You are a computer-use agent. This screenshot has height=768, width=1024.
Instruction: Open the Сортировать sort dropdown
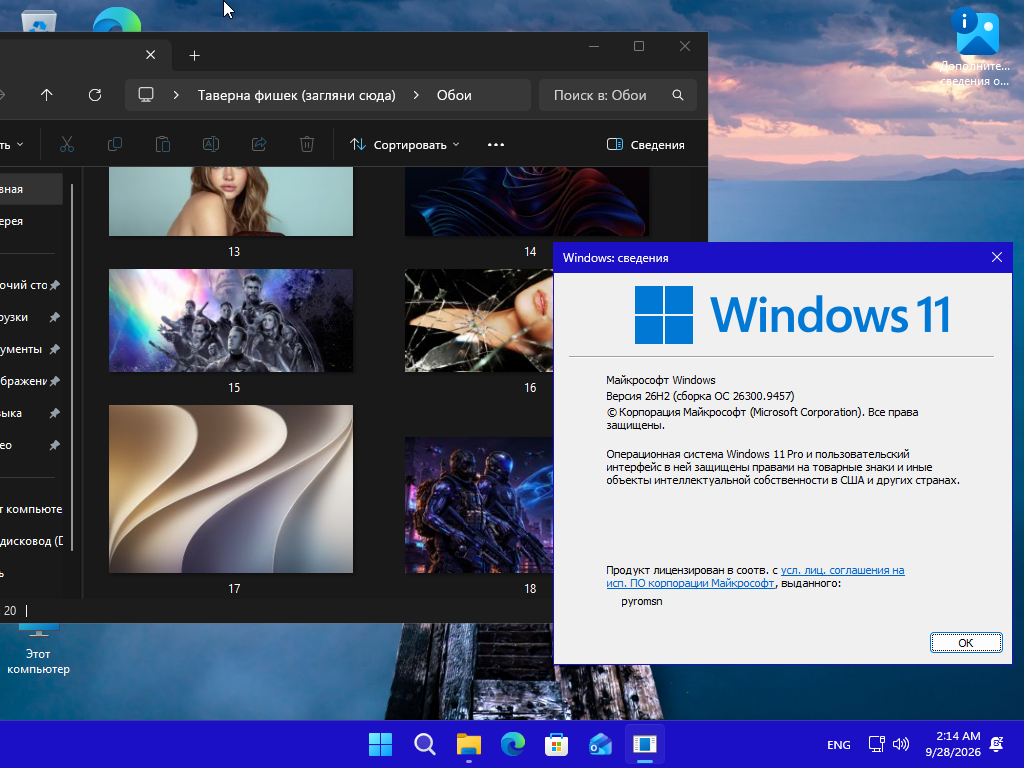coord(405,144)
